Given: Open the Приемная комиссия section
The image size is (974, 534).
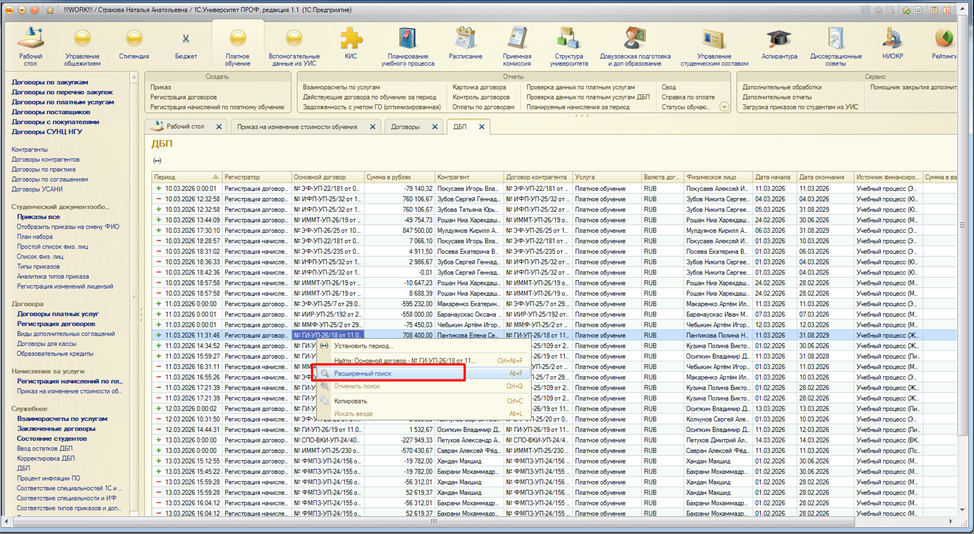Looking at the screenshot, I should pos(517,43).
